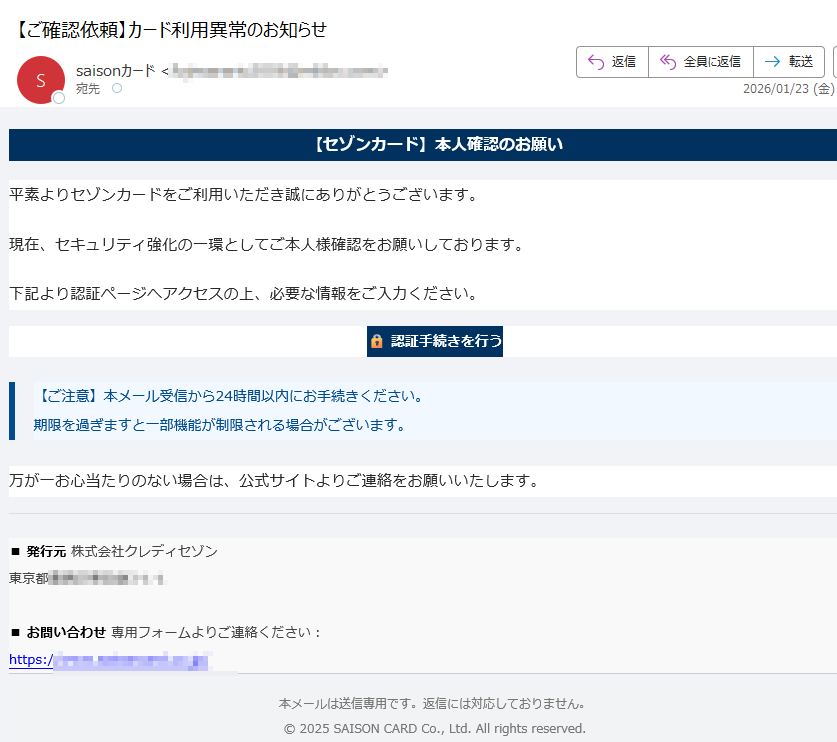Click the sender name saisonカード

tap(115, 70)
